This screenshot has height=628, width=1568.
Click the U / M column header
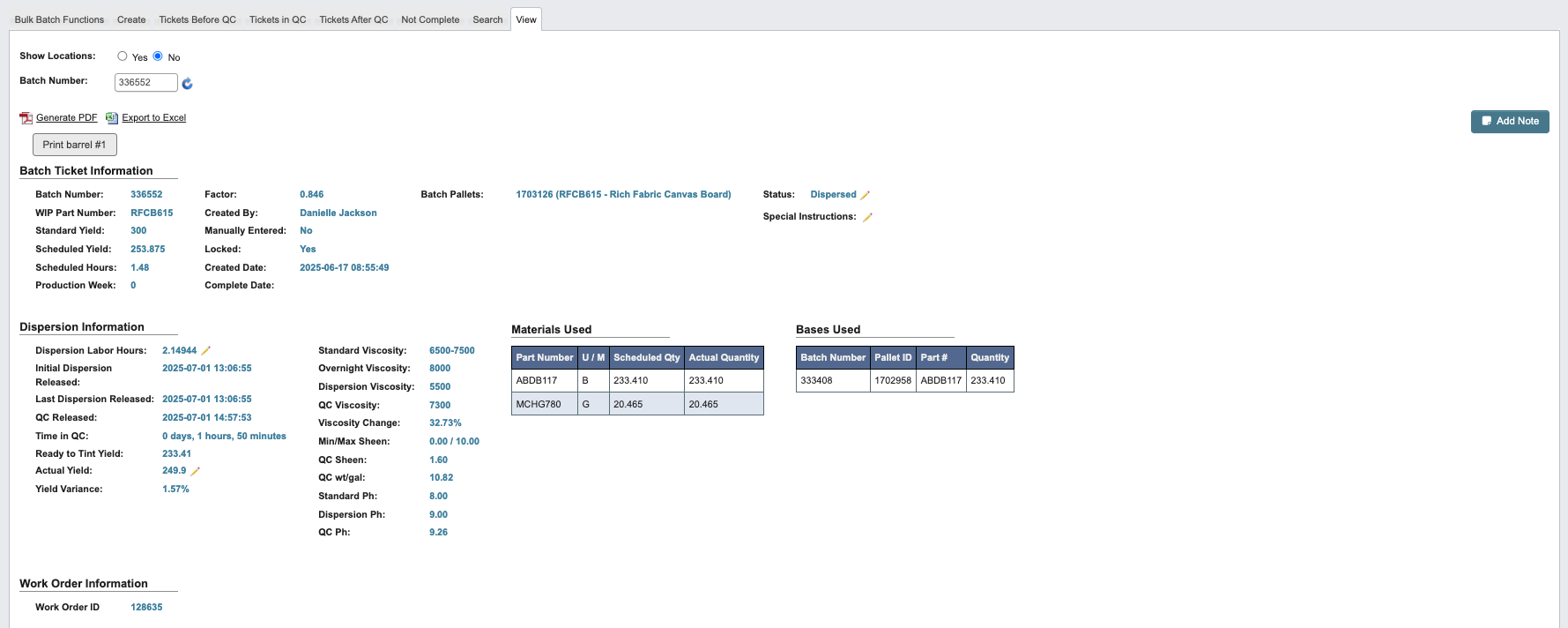pyautogui.click(x=593, y=358)
